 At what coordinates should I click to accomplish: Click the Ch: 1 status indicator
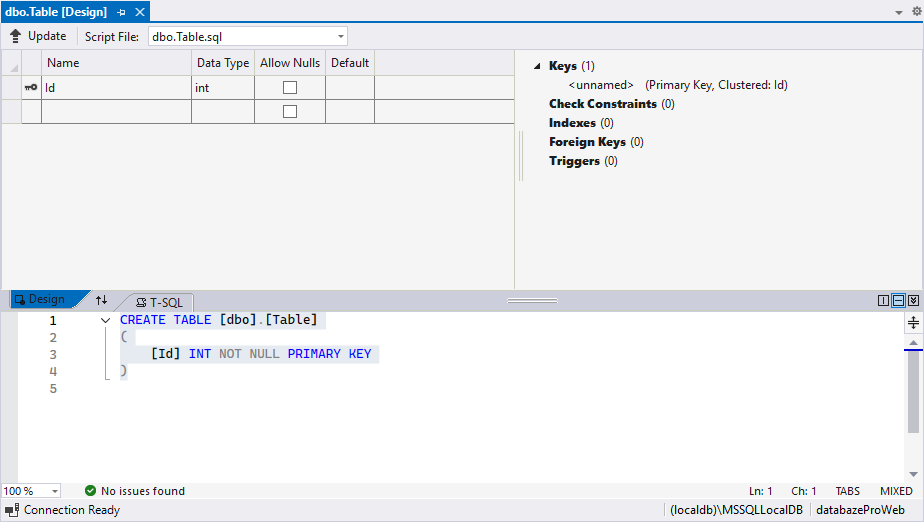pyautogui.click(x=804, y=491)
